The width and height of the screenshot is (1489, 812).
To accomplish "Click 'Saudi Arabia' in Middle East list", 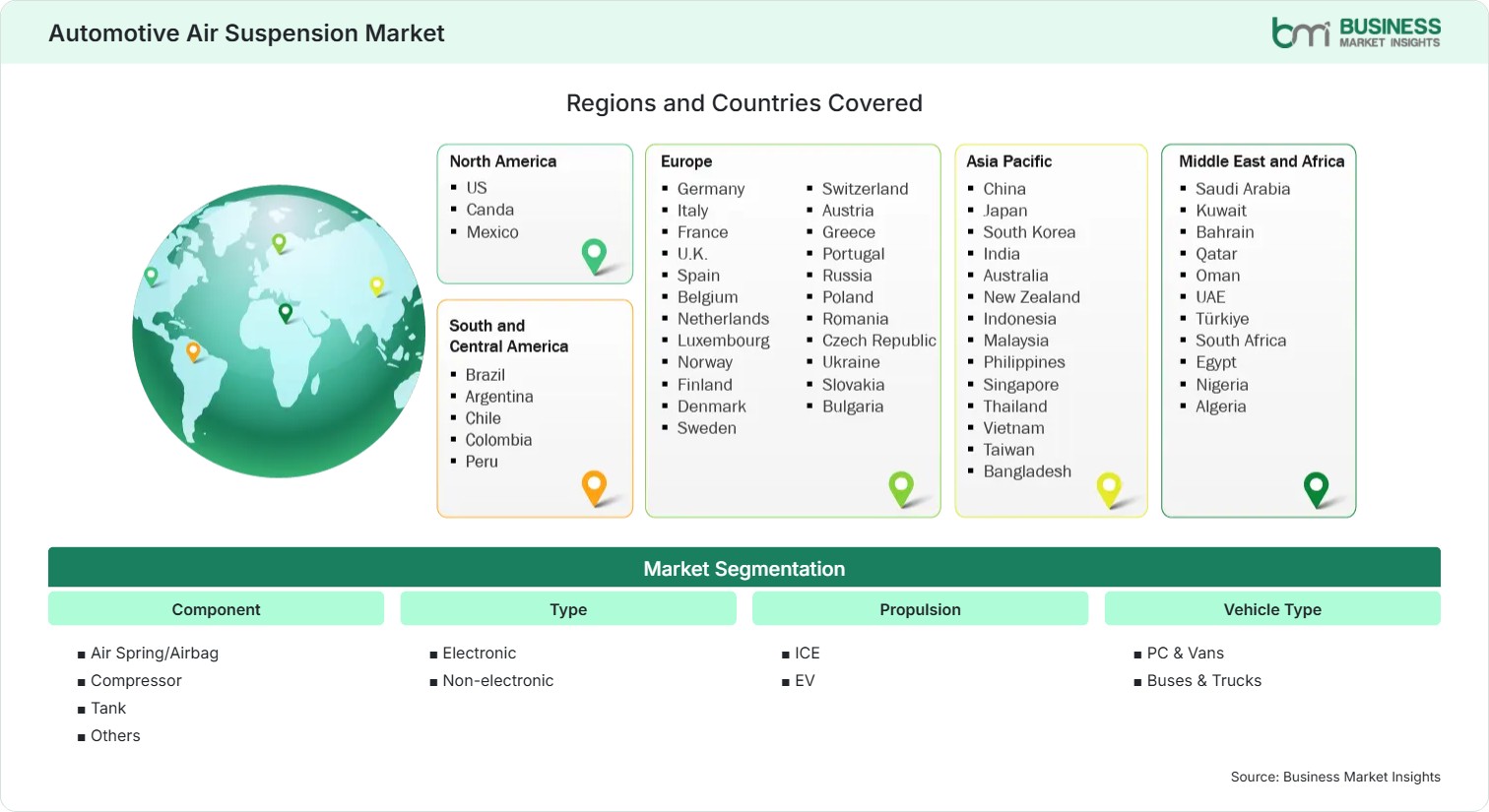I will coord(1243,189).
